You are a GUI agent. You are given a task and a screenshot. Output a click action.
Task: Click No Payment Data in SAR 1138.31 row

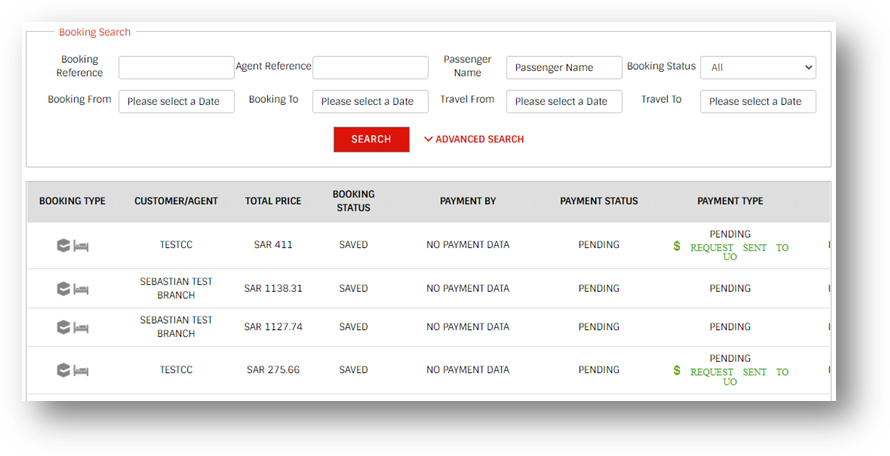(x=468, y=288)
